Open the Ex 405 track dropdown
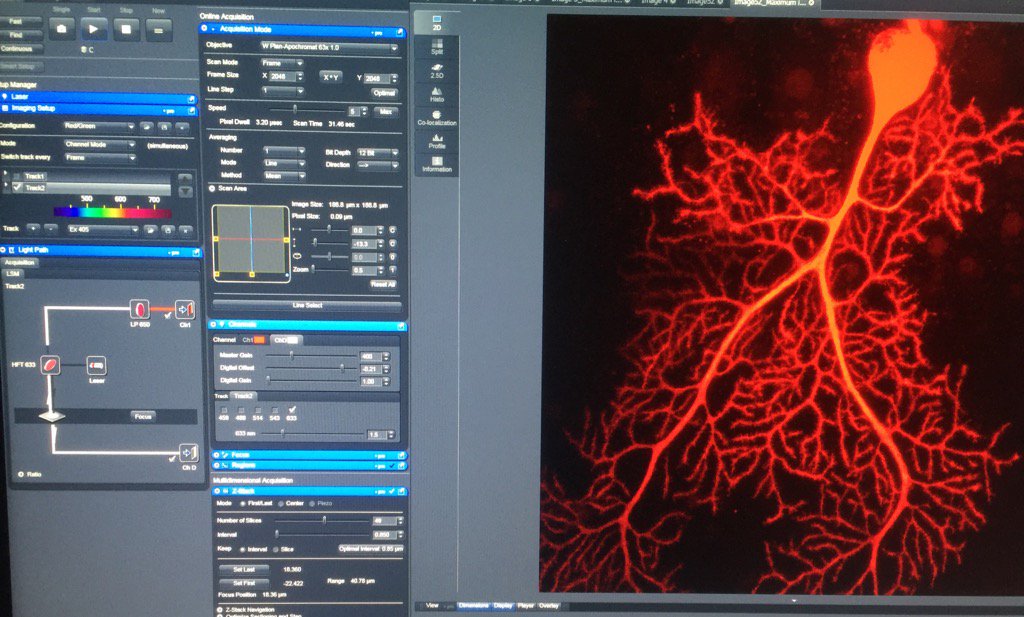Screen dimensions: 1024x617 [103, 230]
